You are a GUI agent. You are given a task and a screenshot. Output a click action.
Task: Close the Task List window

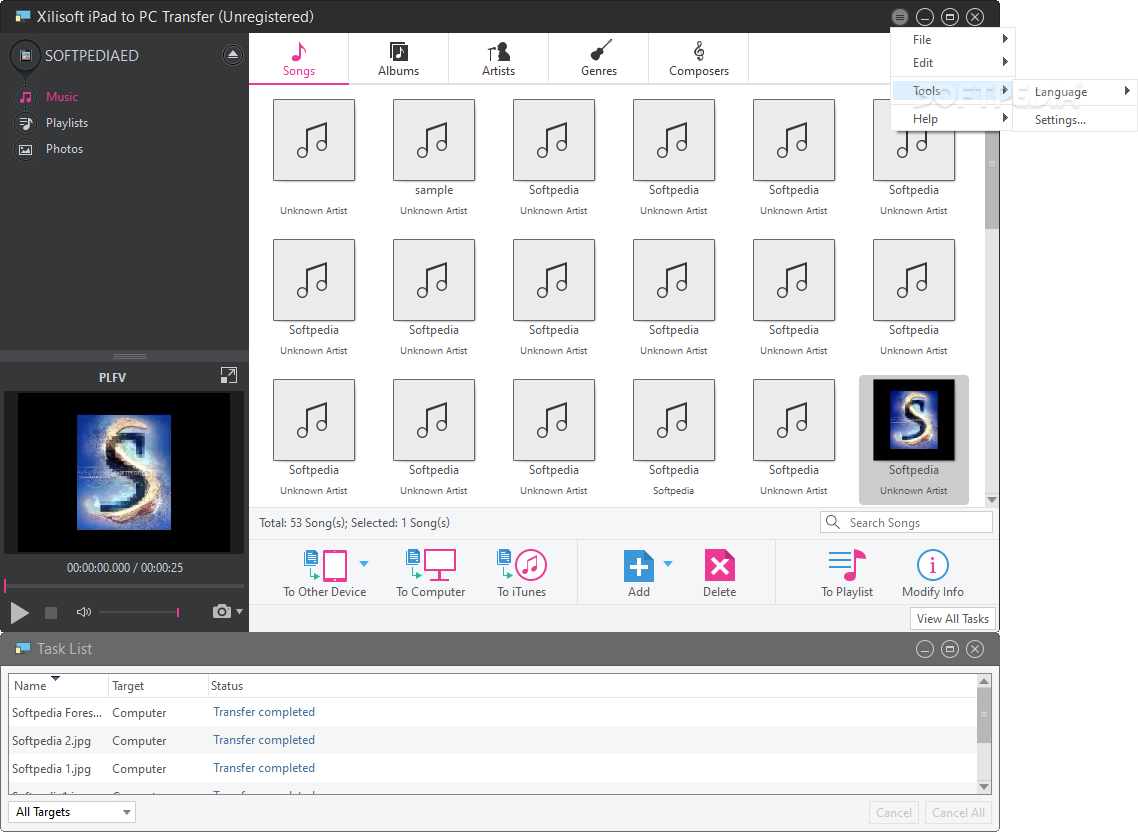click(x=975, y=649)
